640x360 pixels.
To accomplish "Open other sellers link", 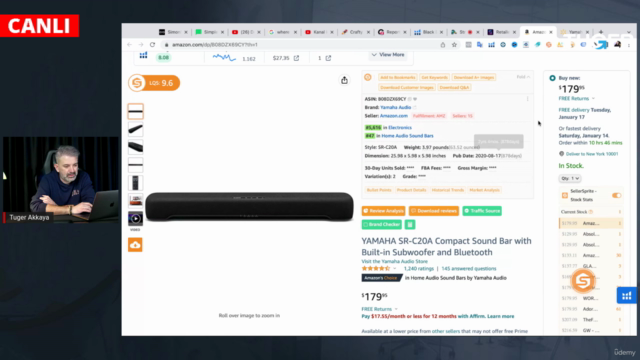I will click(x=446, y=331).
